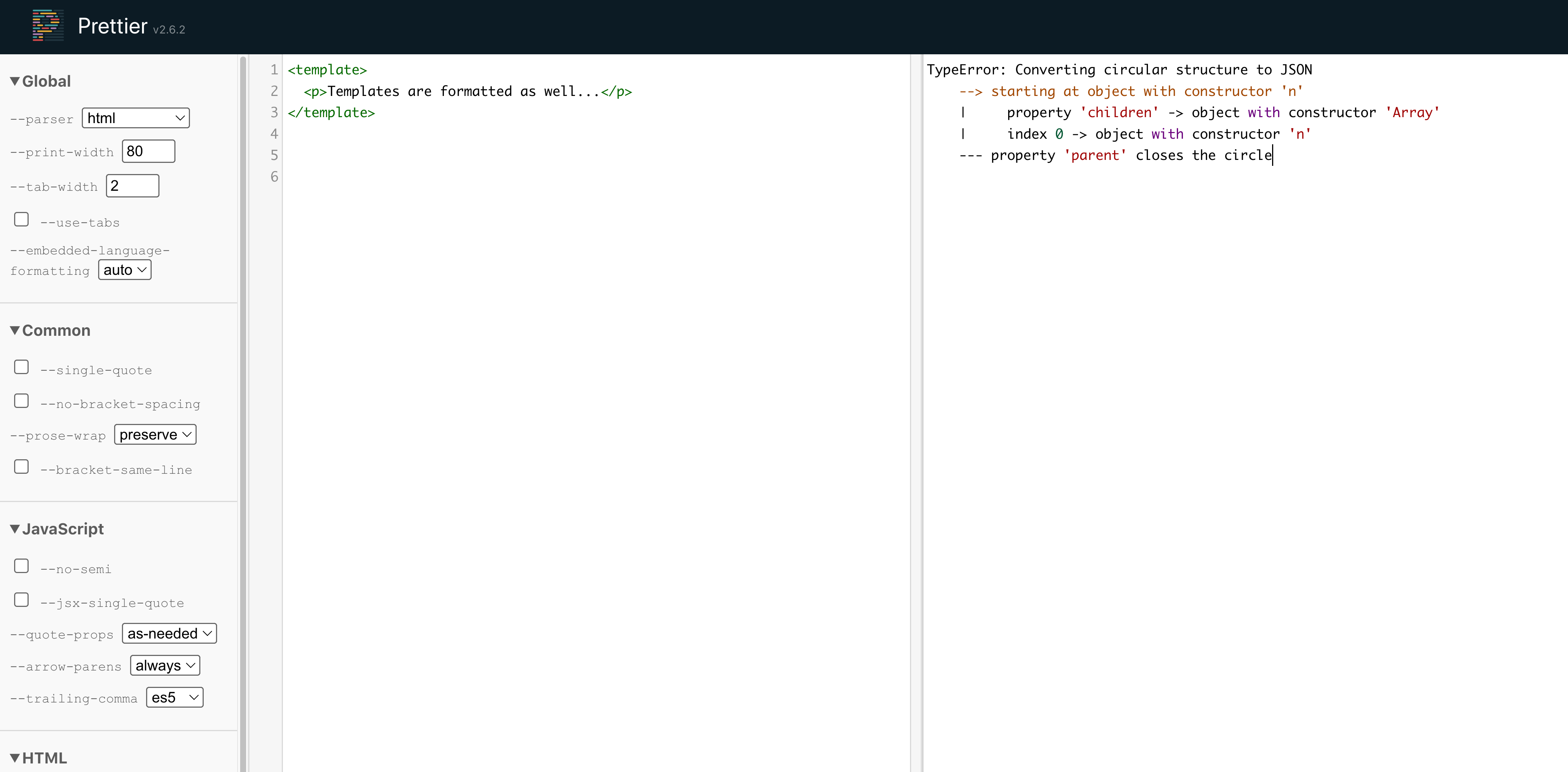Open the --parser dropdown set to html

[x=136, y=118]
